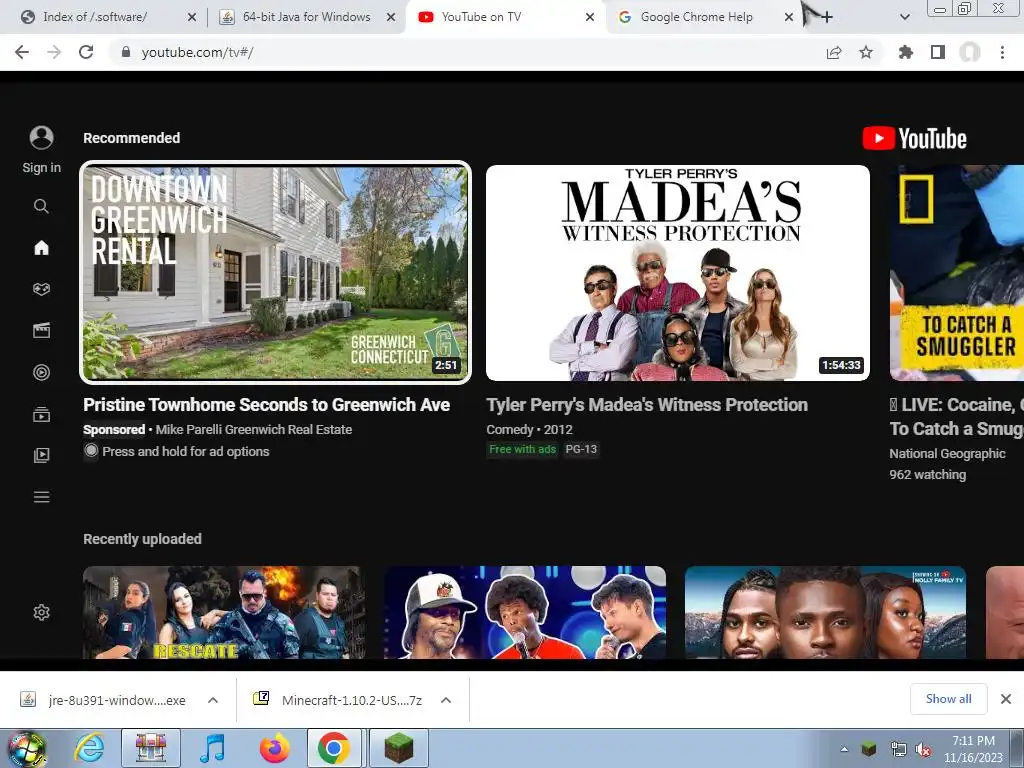
Task: Close the Google Chrome Help tab
Action: [789, 17]
